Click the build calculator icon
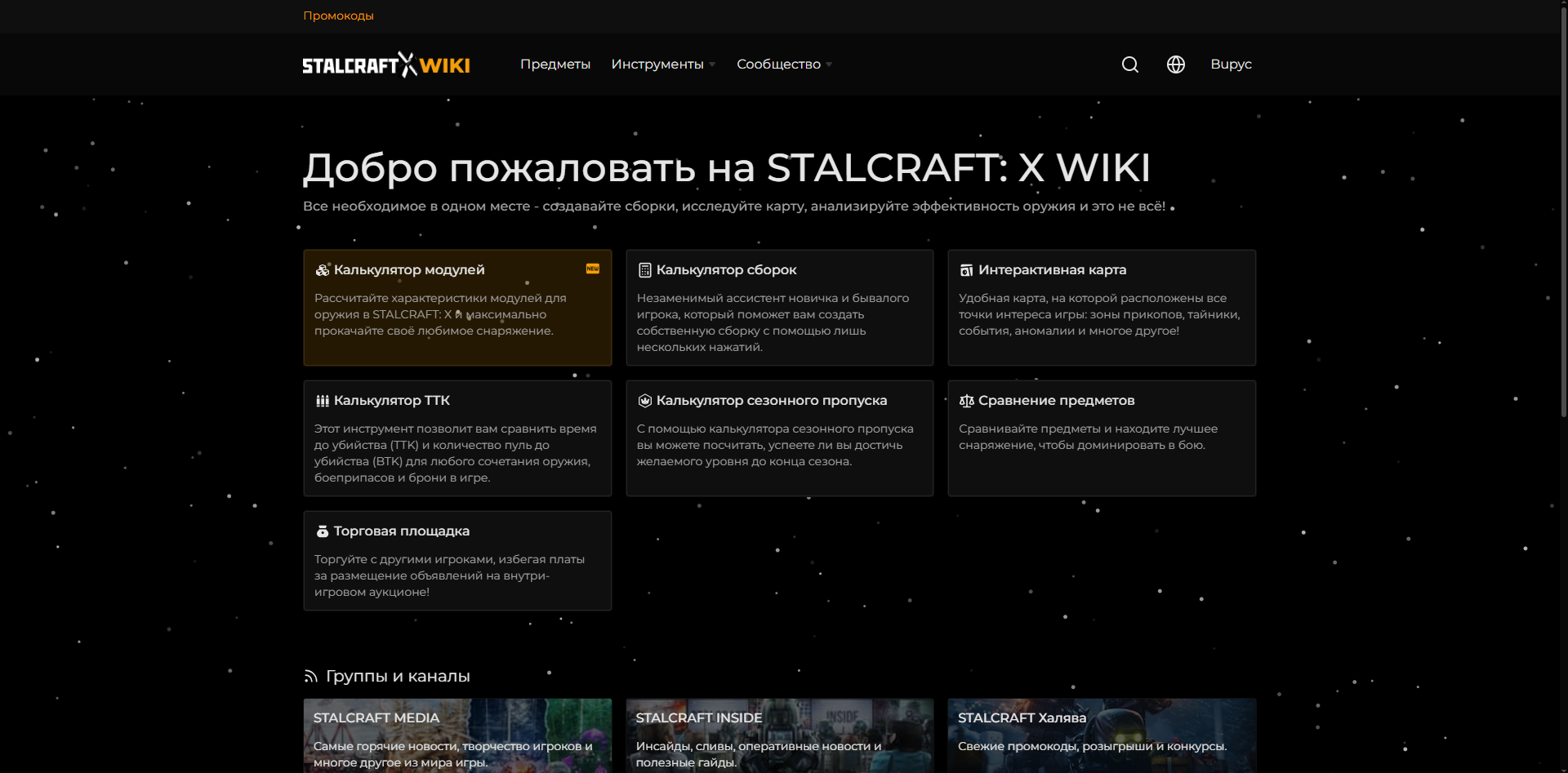This screenshot has width=1568, height=773. 644,270
